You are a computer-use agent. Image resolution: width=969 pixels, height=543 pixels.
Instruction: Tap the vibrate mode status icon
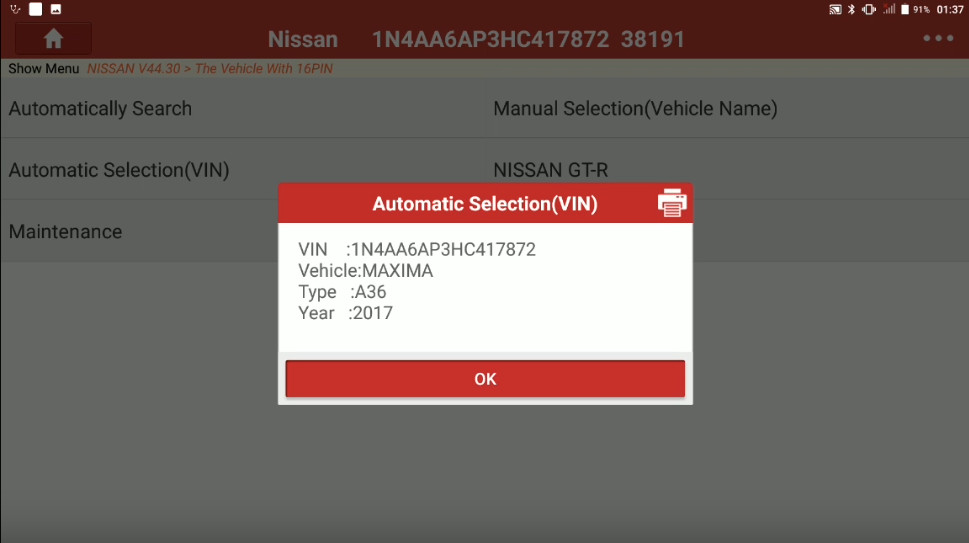pos(869,9)
